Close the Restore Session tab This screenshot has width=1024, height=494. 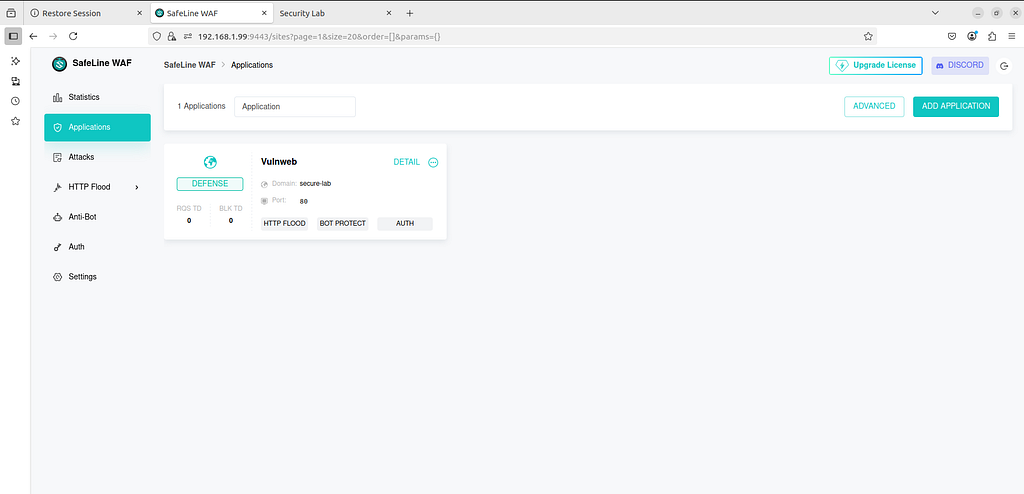point(139,13)
